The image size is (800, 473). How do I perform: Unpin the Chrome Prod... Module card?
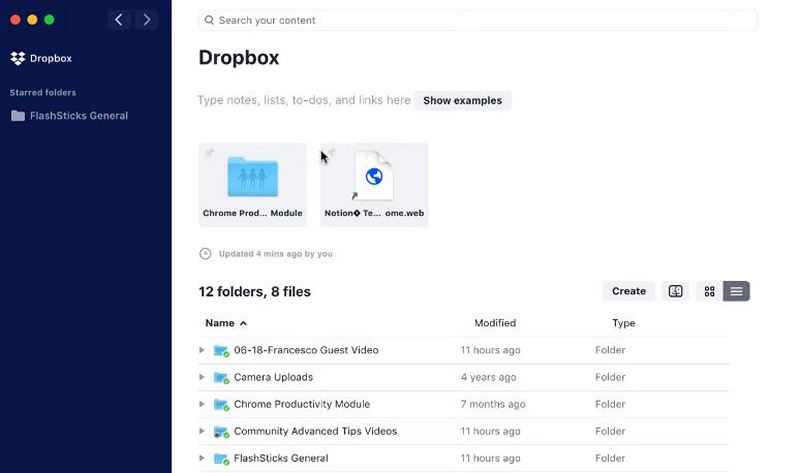point(209,153)
